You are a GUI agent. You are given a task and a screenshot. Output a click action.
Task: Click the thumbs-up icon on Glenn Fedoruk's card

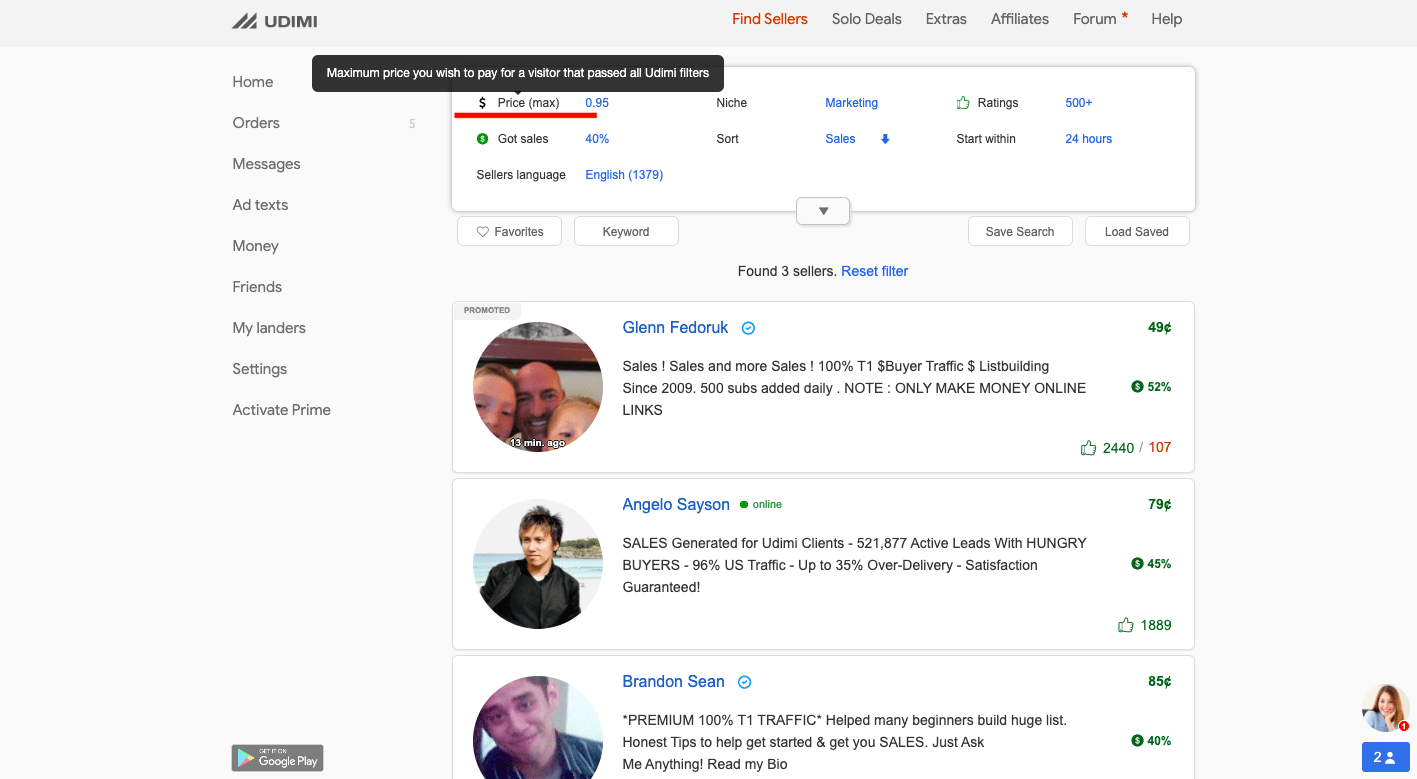[x=1088, y=448]
